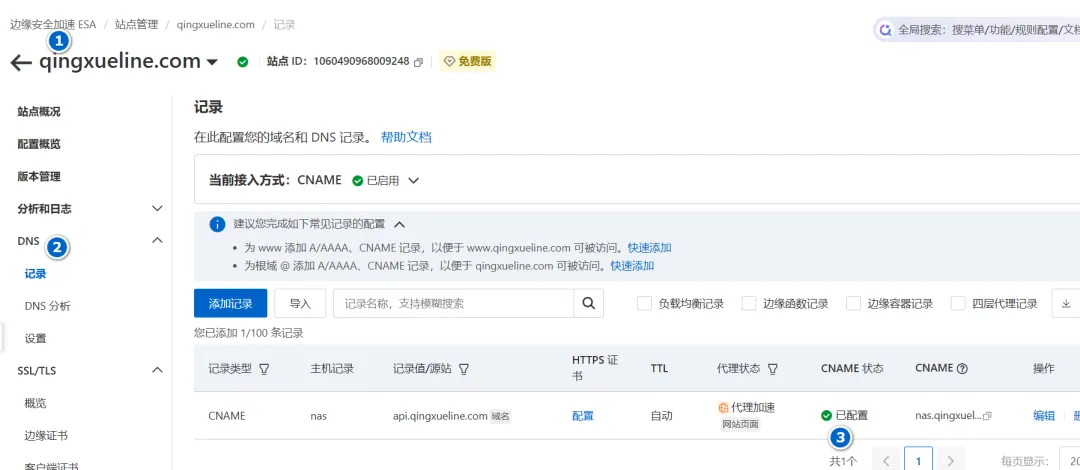Open 设置 under DNS in sidebar
The image size is (1080, 470).
tap(35, 338)
